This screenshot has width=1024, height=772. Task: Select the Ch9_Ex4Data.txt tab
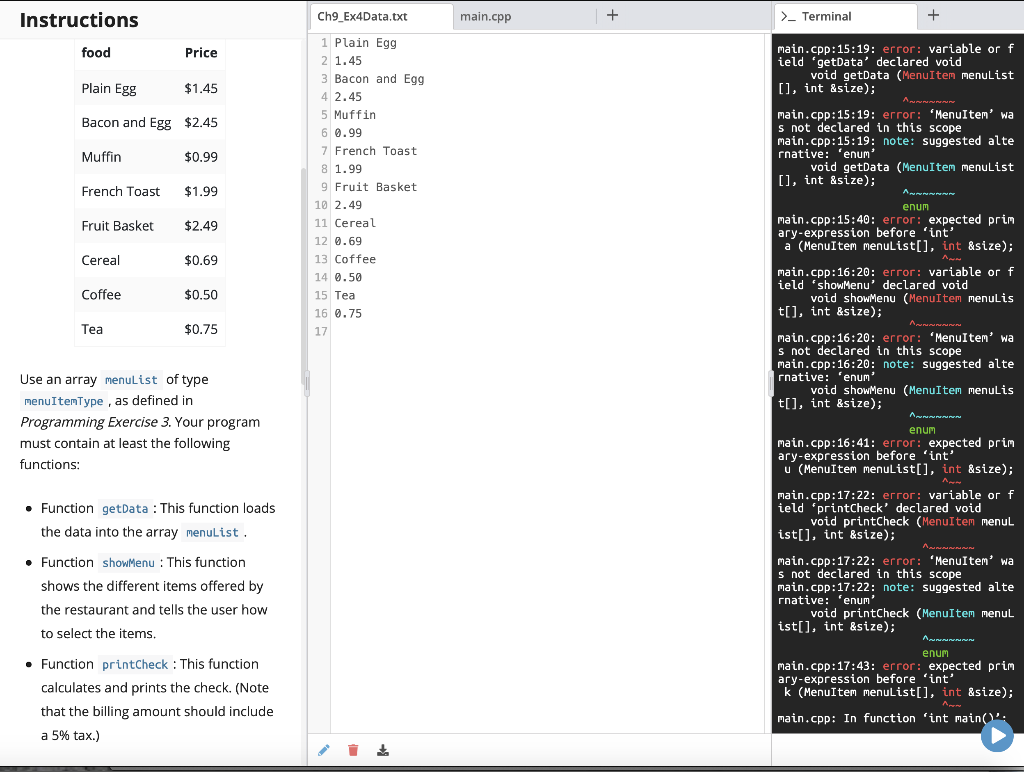(x=378, y=16)
